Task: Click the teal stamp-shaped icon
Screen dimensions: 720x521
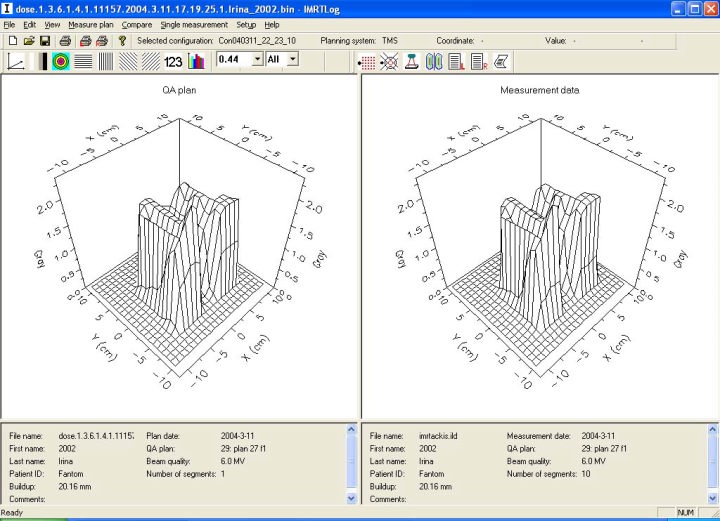Action: [x=411, y=62]
